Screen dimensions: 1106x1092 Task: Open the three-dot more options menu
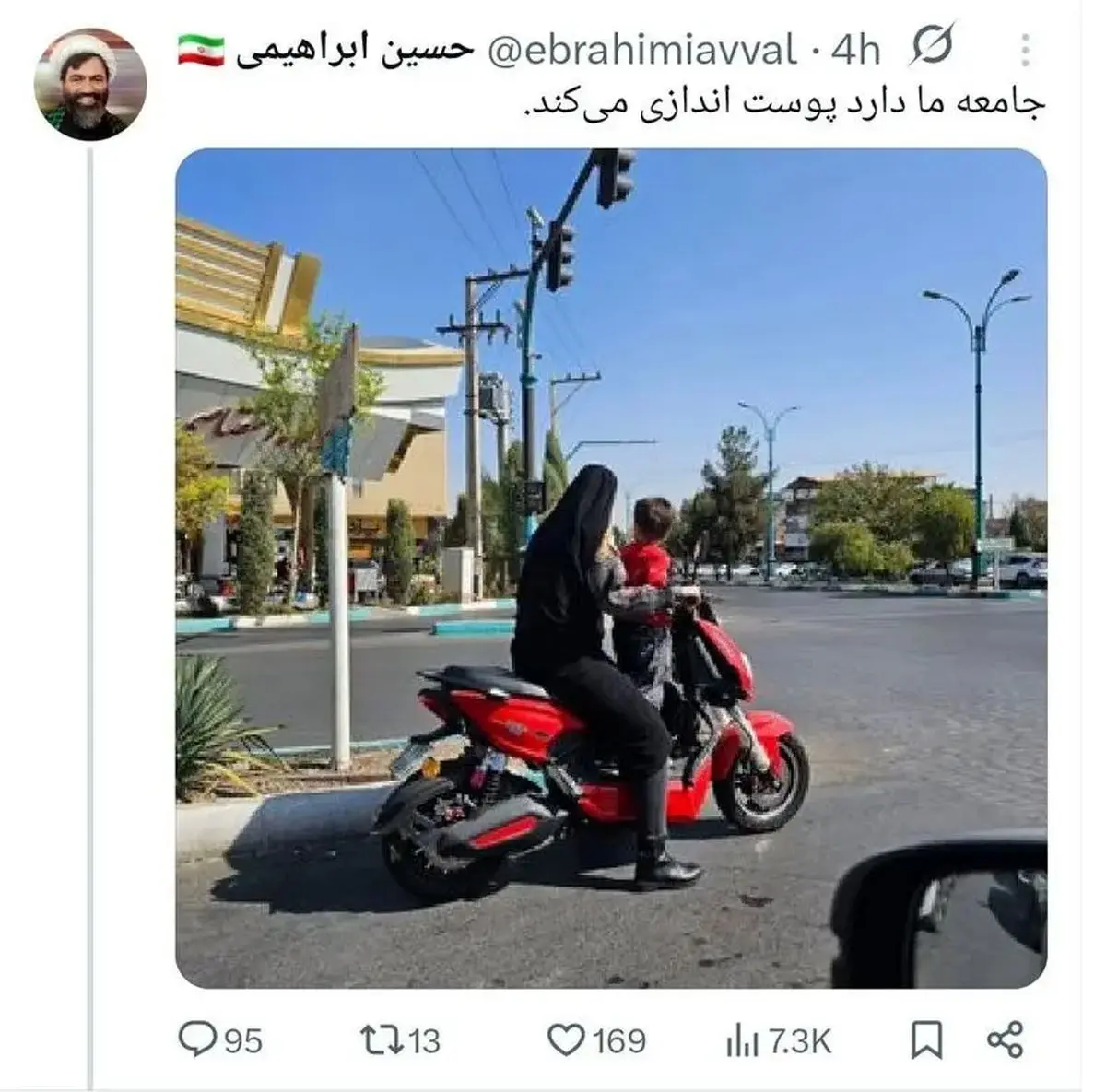[x=1026, y=51]
